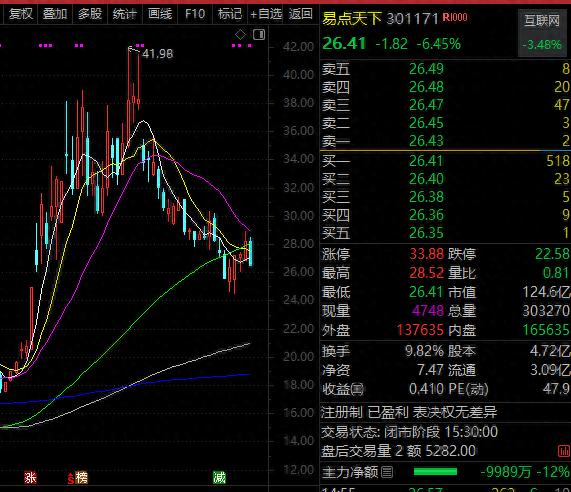Click the 减 marker at chart bottom
571x492 pixels.
click(x=219, y=477)
